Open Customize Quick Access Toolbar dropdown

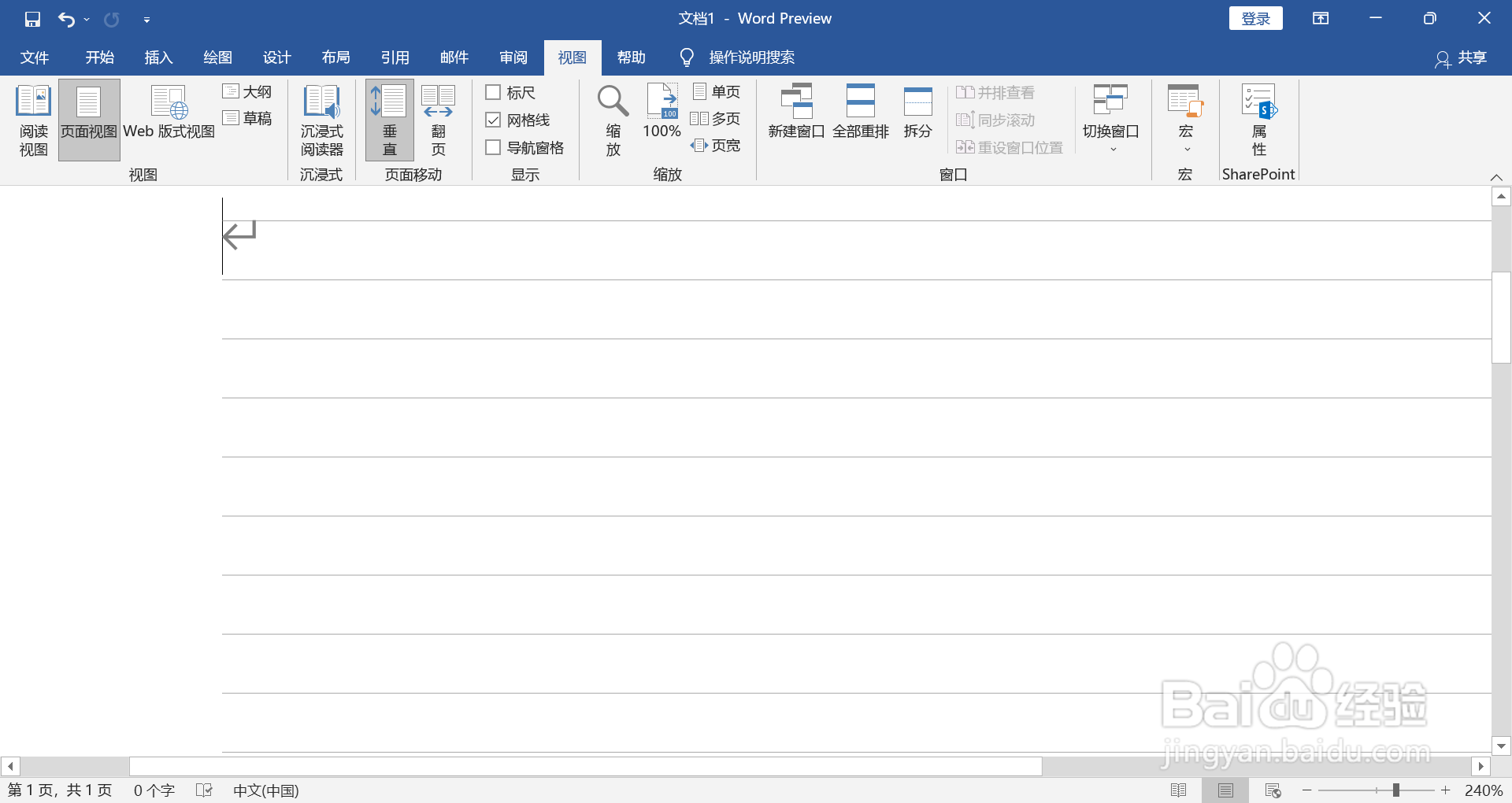[146, 20]
